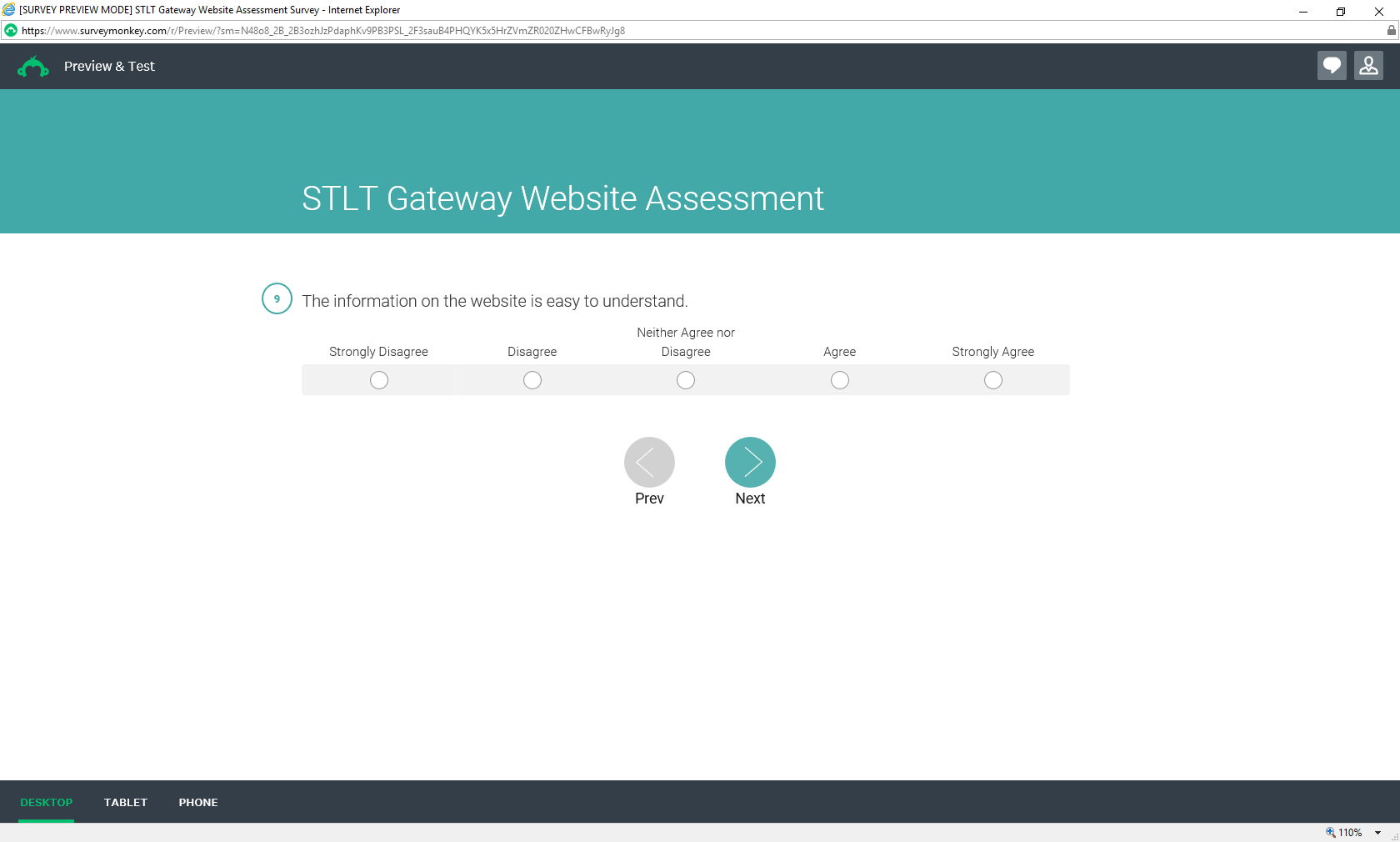
Task: Click the Prev arrow circle button
Action: (x=649, y=462)
